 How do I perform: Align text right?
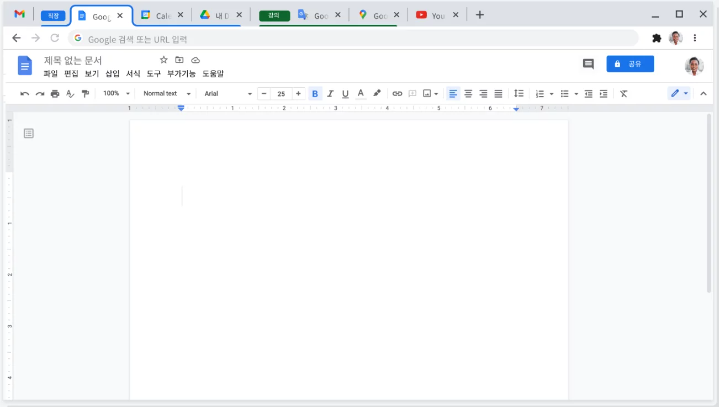[483, 94]
